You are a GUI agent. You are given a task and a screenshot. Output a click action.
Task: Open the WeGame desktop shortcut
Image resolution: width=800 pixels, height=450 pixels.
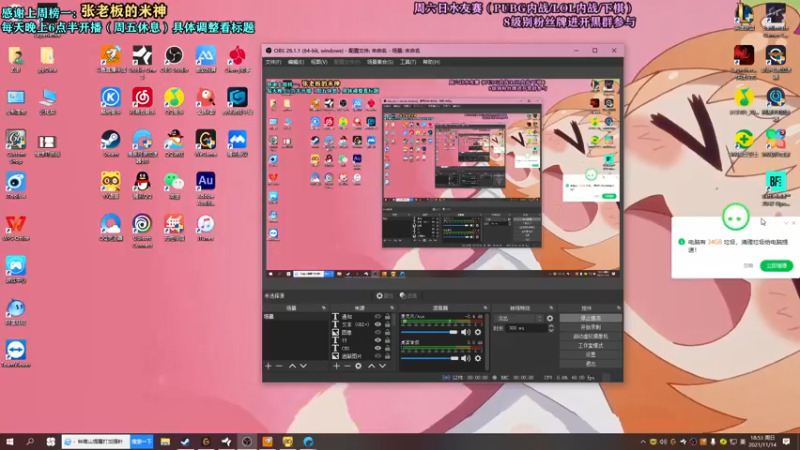[x=206, y=143]
